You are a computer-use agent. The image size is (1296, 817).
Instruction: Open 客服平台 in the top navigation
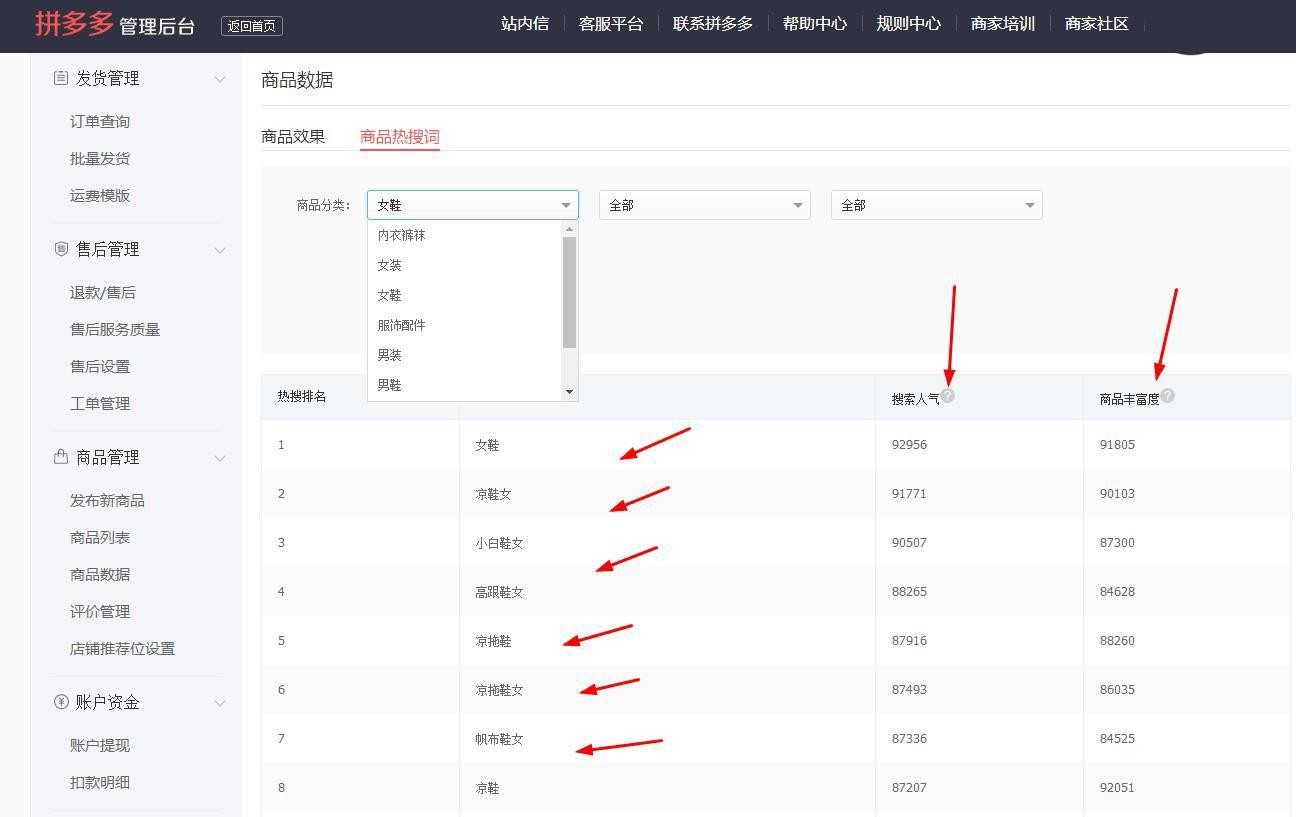[611, 24]
